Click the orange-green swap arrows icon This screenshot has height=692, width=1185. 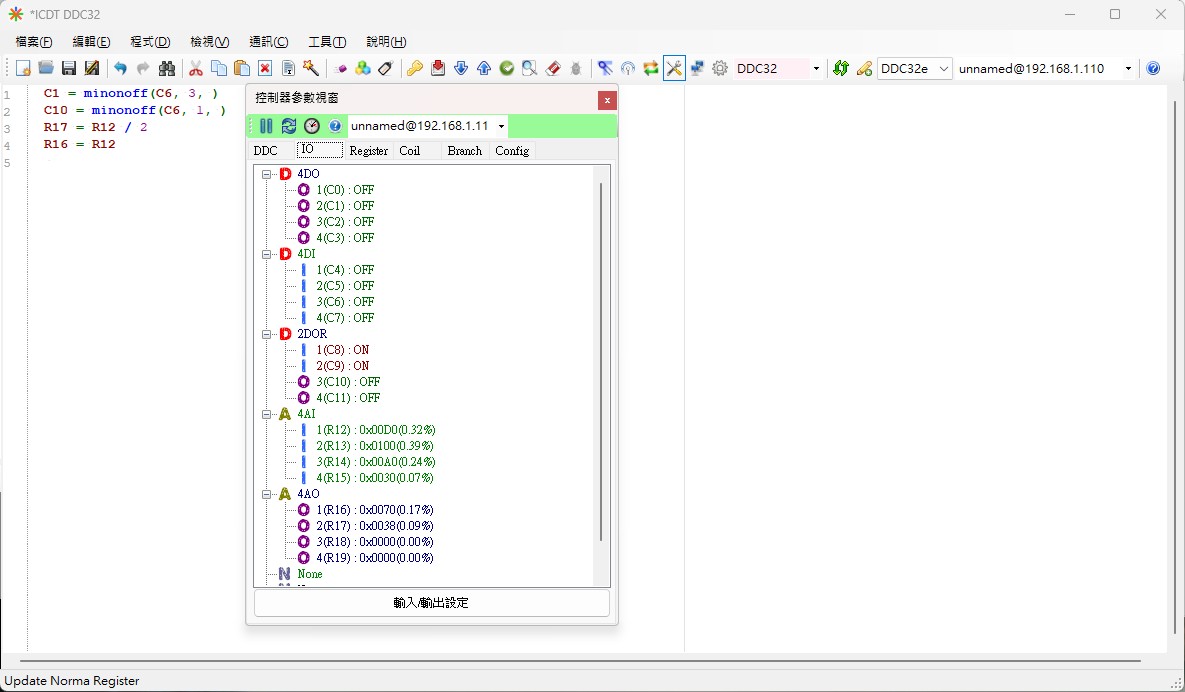[x=651, y=68]
